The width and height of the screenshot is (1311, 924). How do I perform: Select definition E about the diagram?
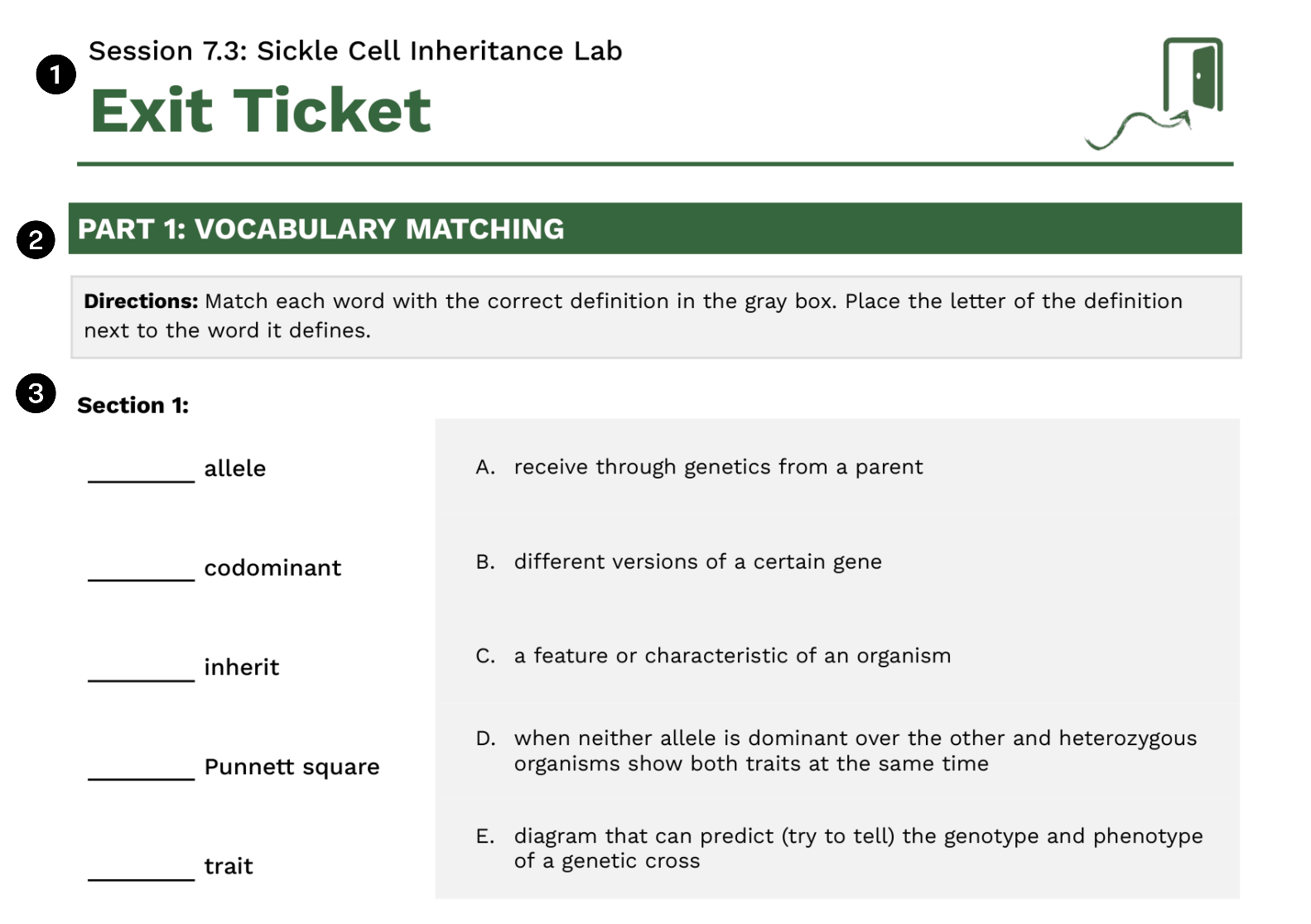point(839,848)
